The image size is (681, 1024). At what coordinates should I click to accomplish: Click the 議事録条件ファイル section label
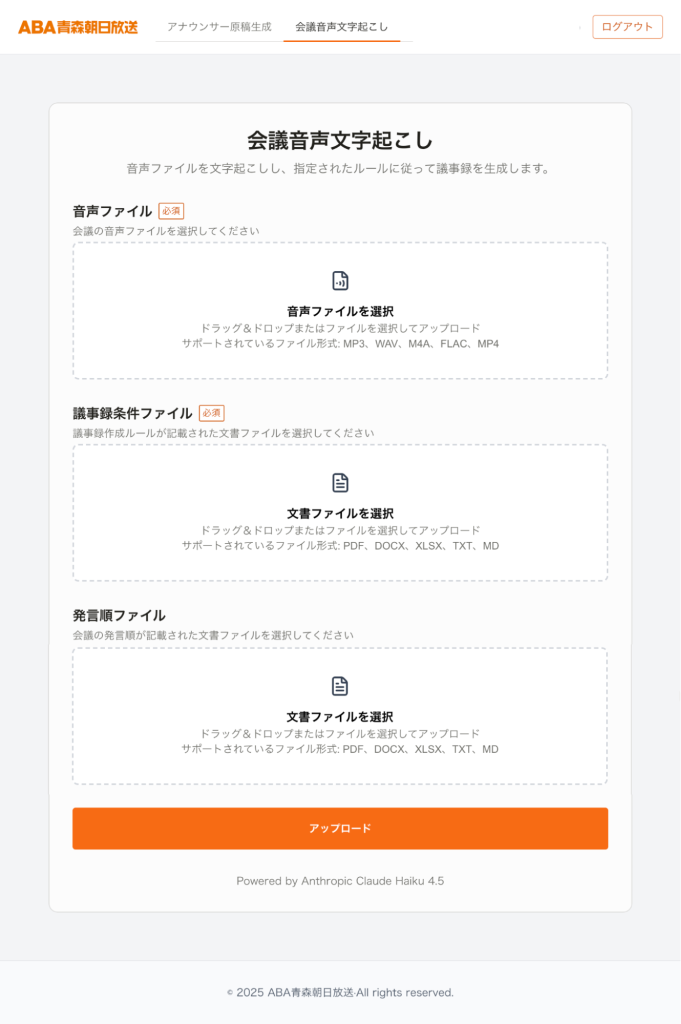click(132, 413)
